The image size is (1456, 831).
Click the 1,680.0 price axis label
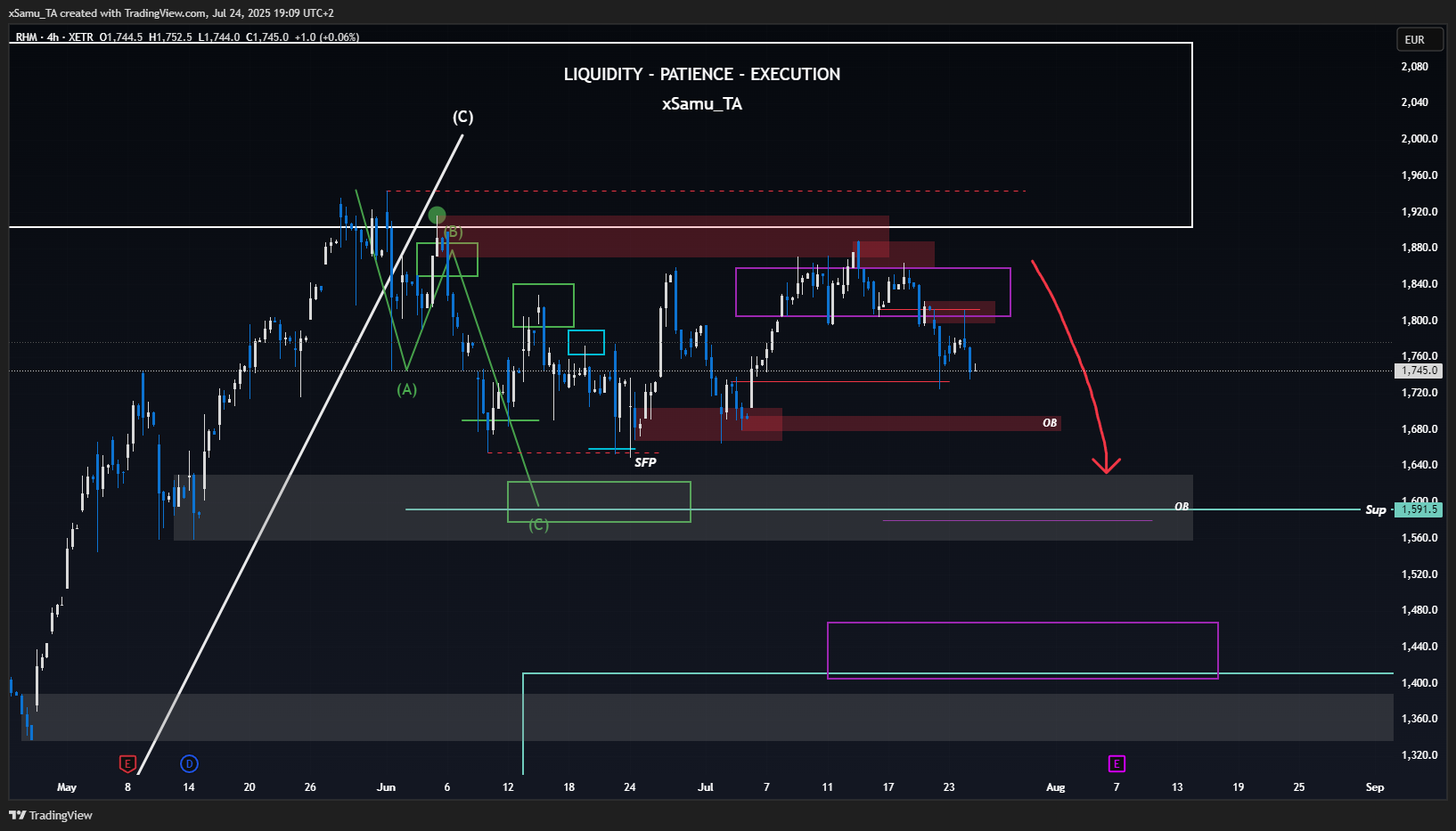[x=1419, y=429]
